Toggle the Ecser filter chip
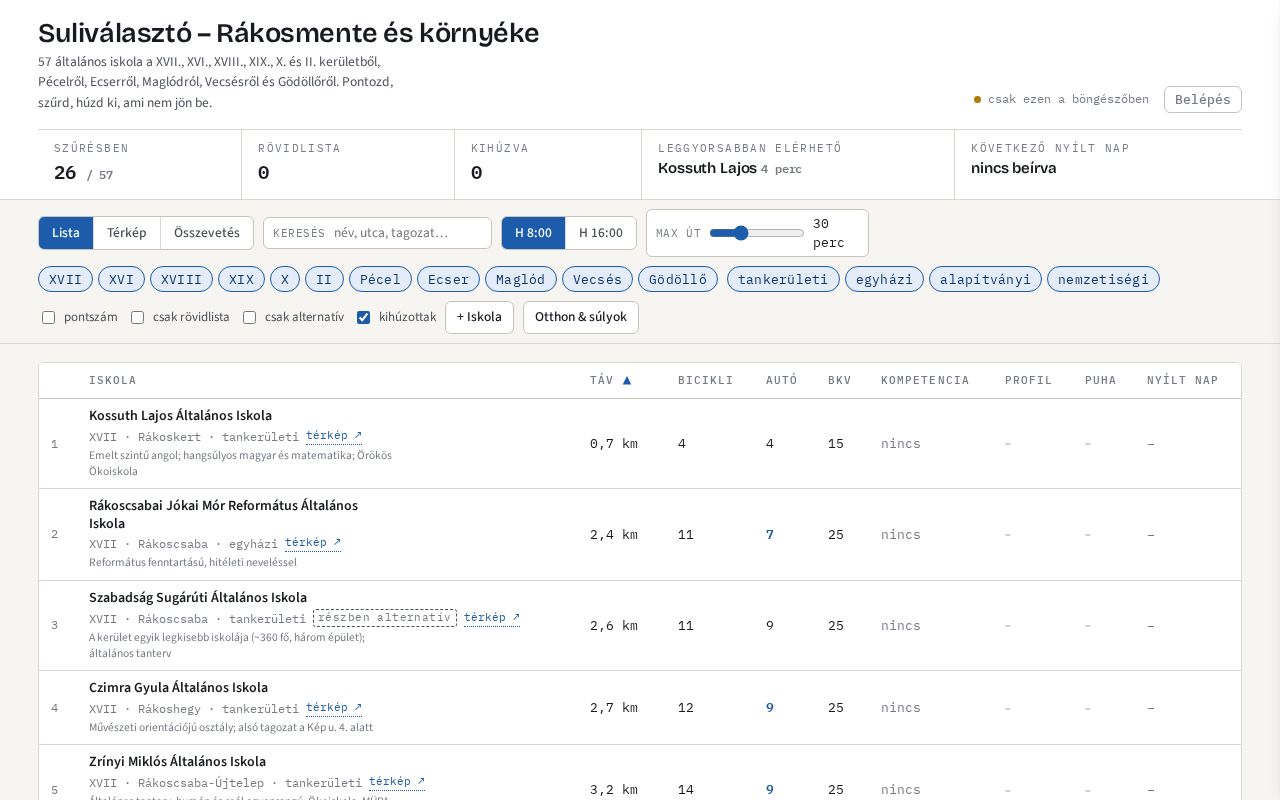 point(448,279)
